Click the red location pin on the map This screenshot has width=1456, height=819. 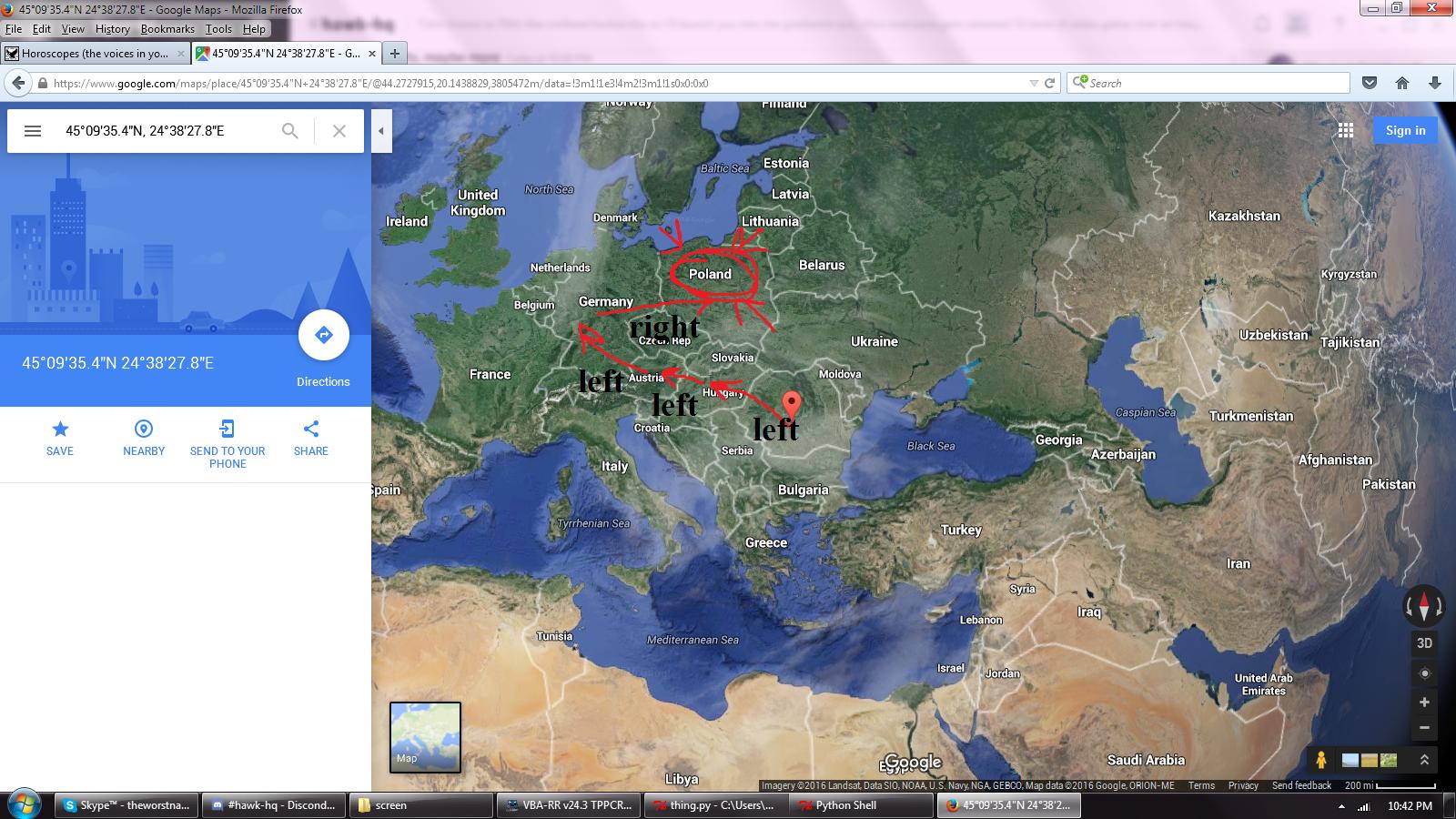(792, 405)
